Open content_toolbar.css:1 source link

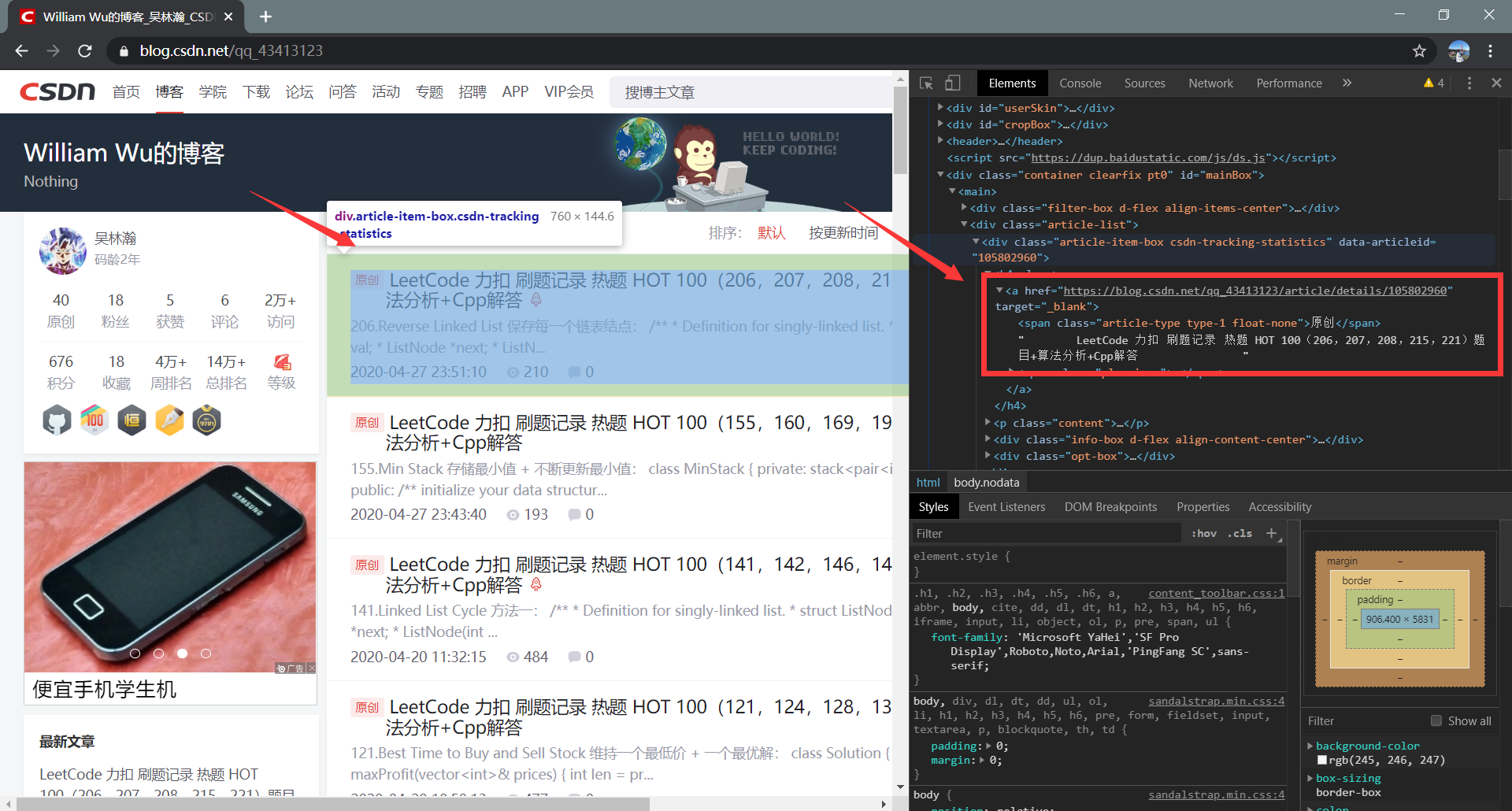pos(1216,593)
